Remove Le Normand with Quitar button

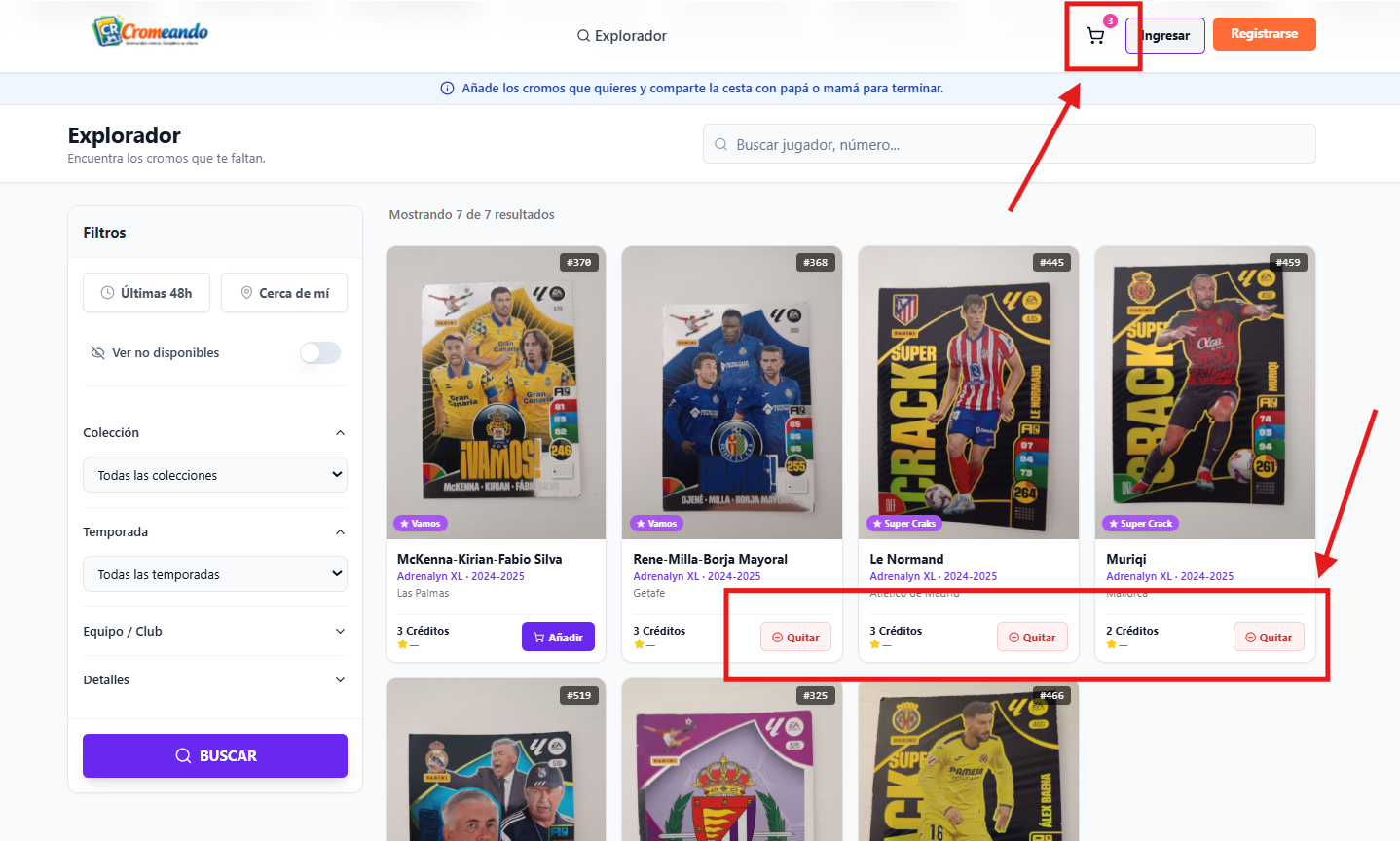[1032, 638]
